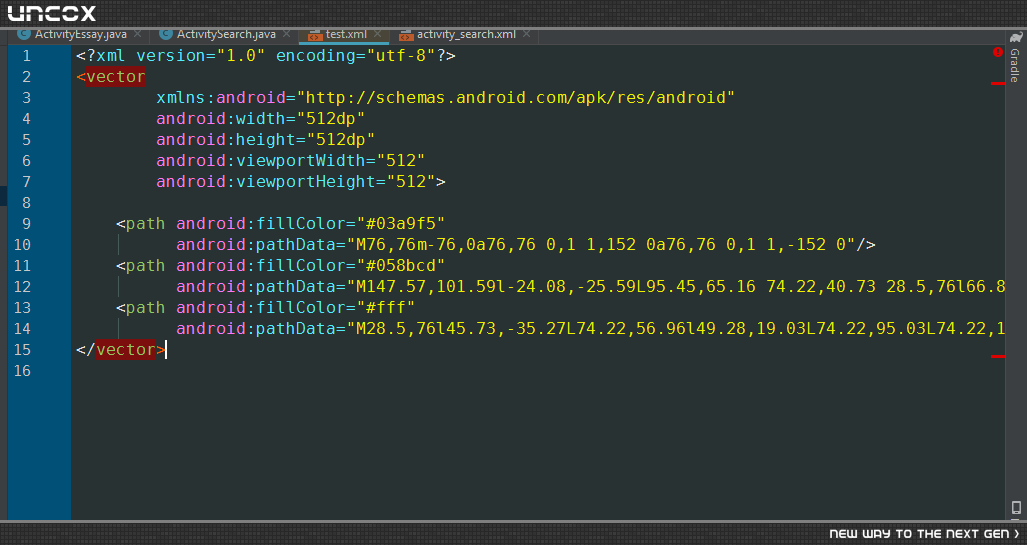
Task: Close the test.xml tab
Action: pos(377,33)
